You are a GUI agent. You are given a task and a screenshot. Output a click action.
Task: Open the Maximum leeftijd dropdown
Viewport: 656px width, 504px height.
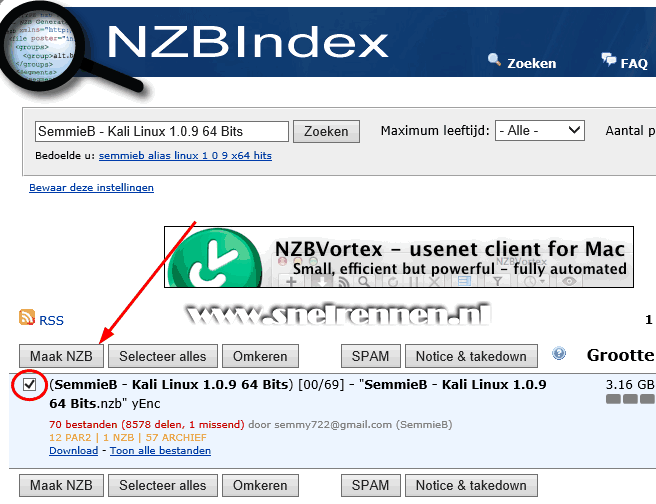pyautogui.click(x=540, y=130)
